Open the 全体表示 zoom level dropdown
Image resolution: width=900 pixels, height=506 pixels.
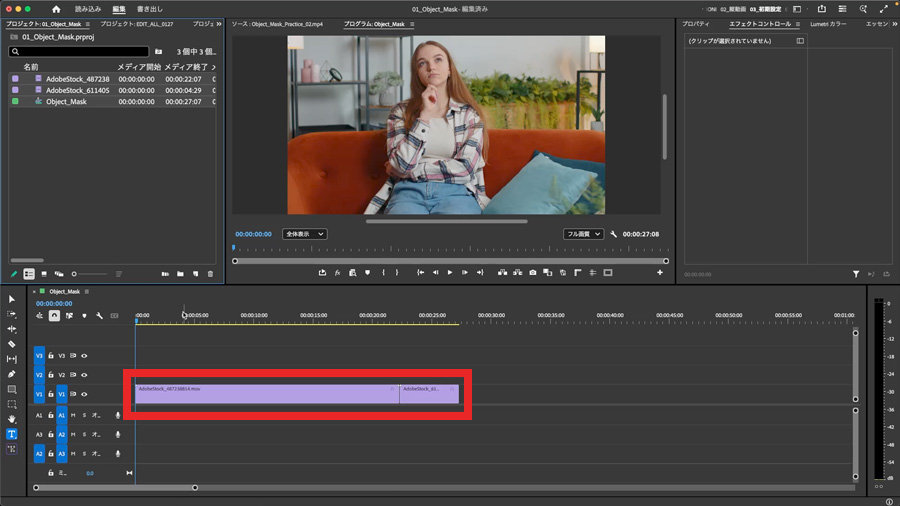tap(305, 234)
